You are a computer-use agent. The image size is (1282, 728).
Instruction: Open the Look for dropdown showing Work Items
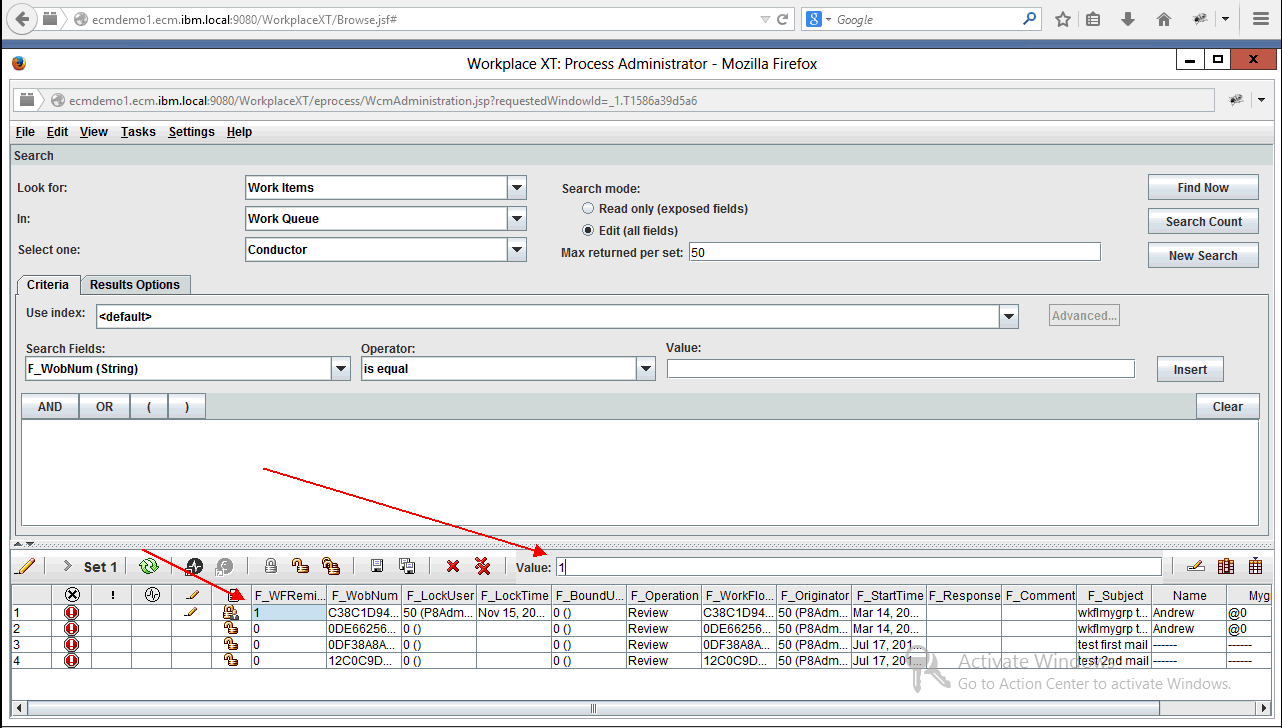pyautogui.click(x=516, y=188)
